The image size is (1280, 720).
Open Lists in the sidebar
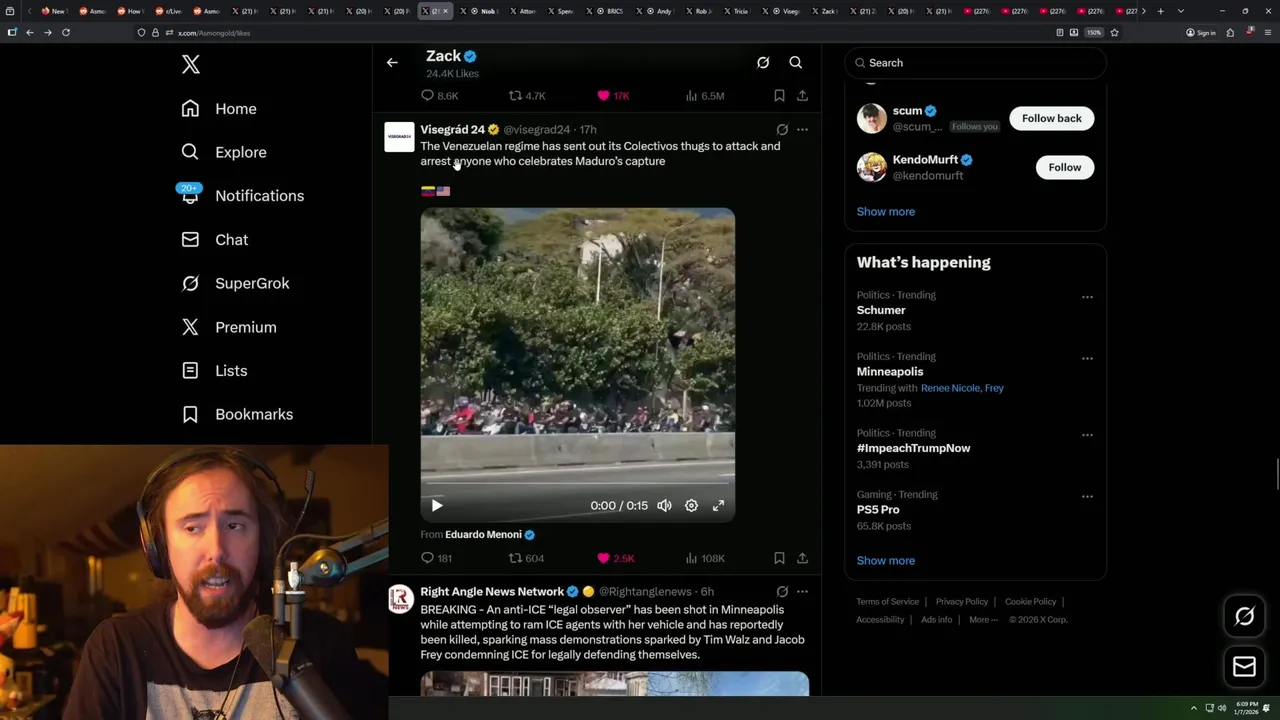pyautogui.click(x=214, y=371)
